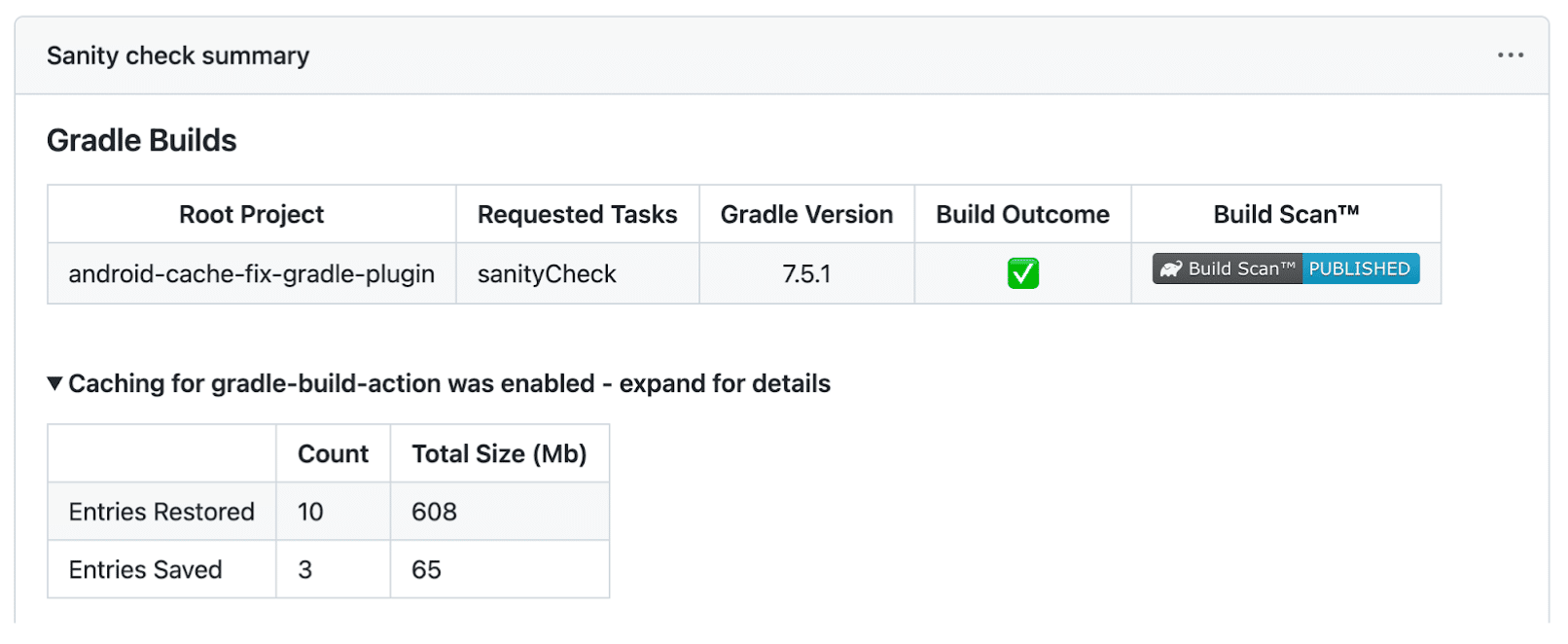Click the green checkmark build outcome icon

point(1022,273)
